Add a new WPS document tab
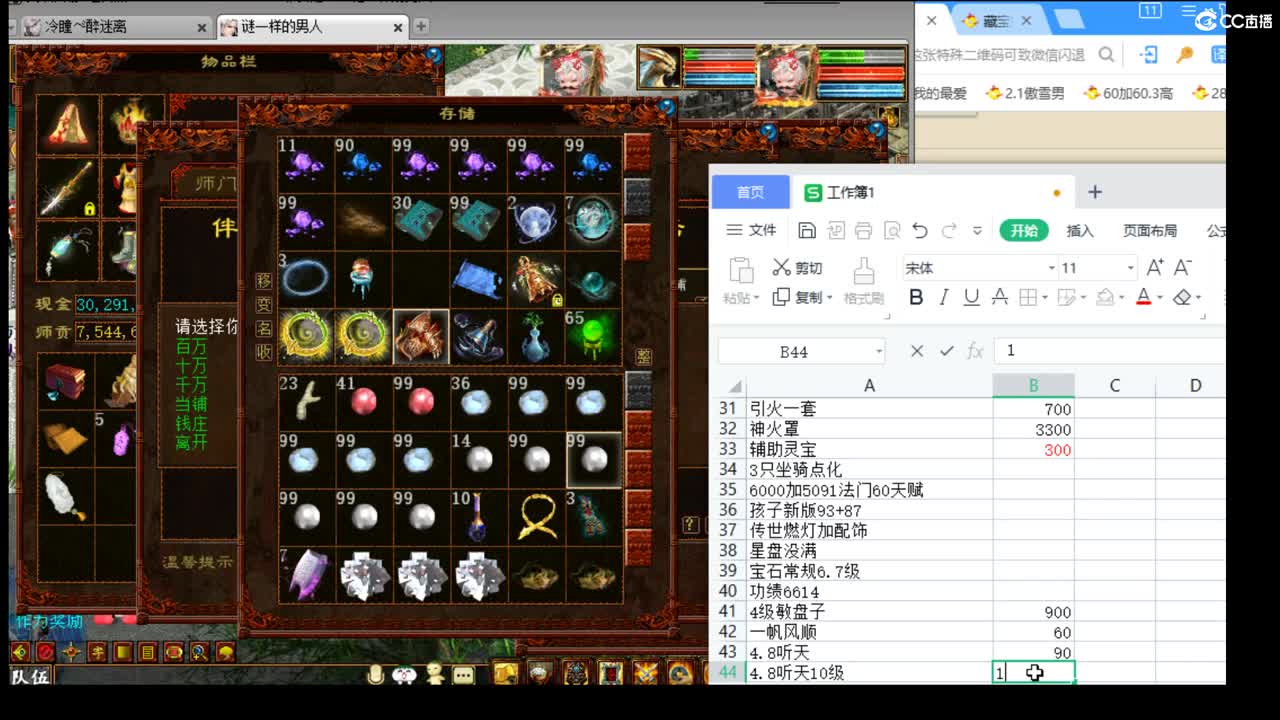Viewport: 1280px width, 720px height. pyautogui.click(x=1095, y=192)
